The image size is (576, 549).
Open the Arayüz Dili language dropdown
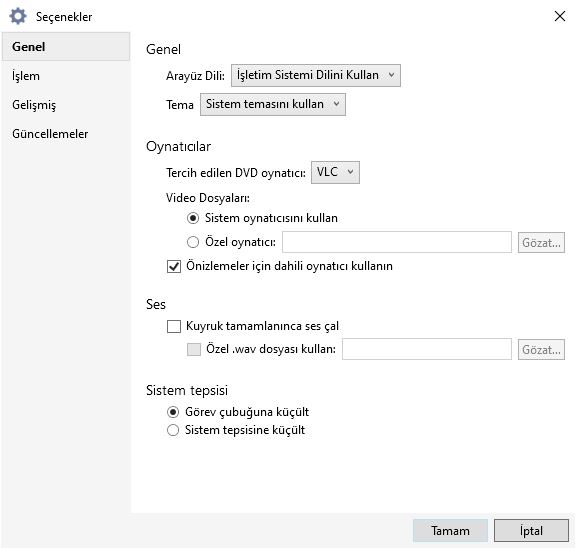pyautogui.click(x=316, y=75)
